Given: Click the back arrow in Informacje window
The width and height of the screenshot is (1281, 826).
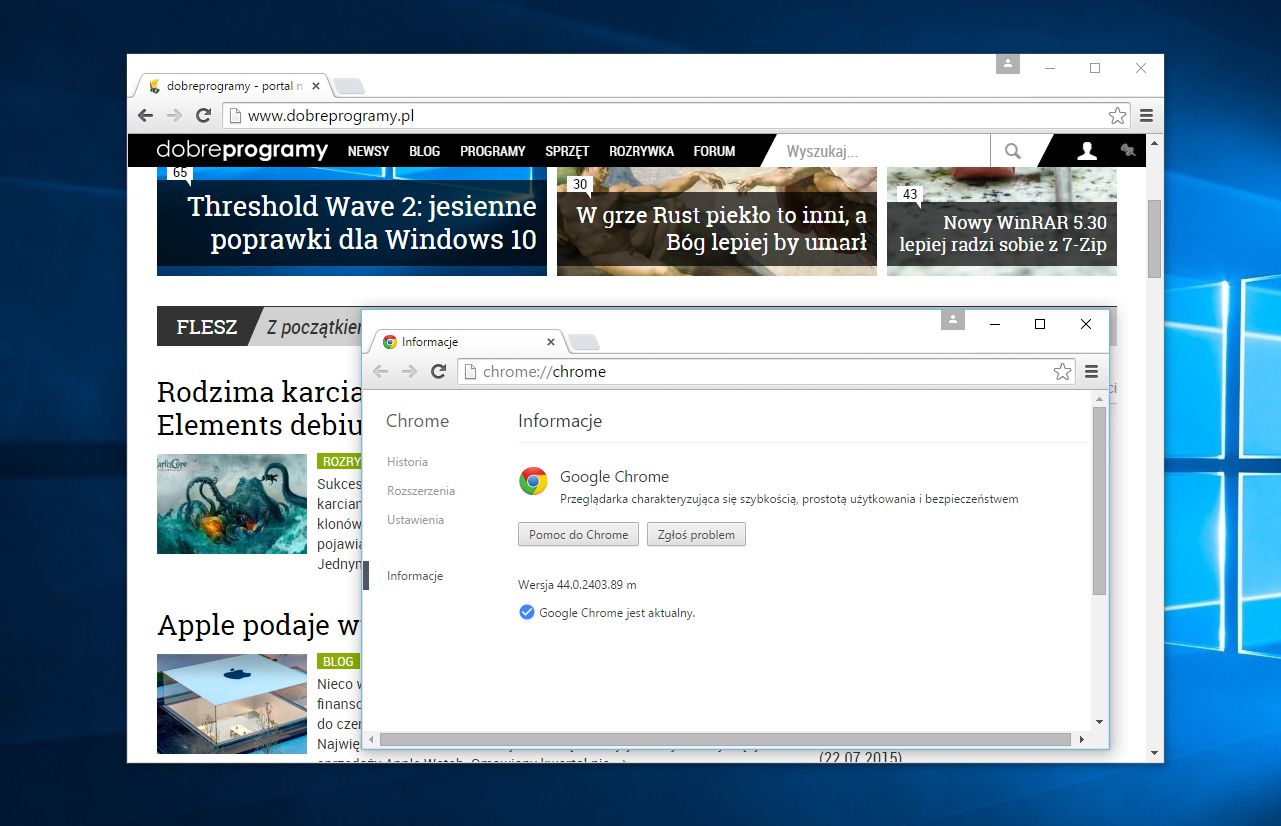Looking at the screenshot, I should coord(380,372).
